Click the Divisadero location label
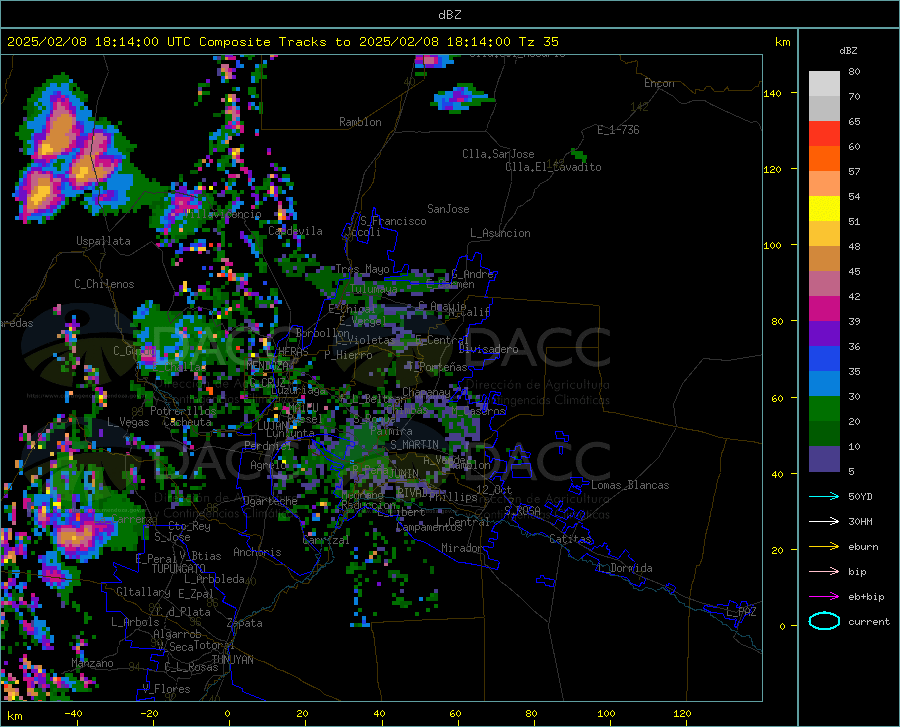Screen dimensions: 900x727 pos(488,349)
